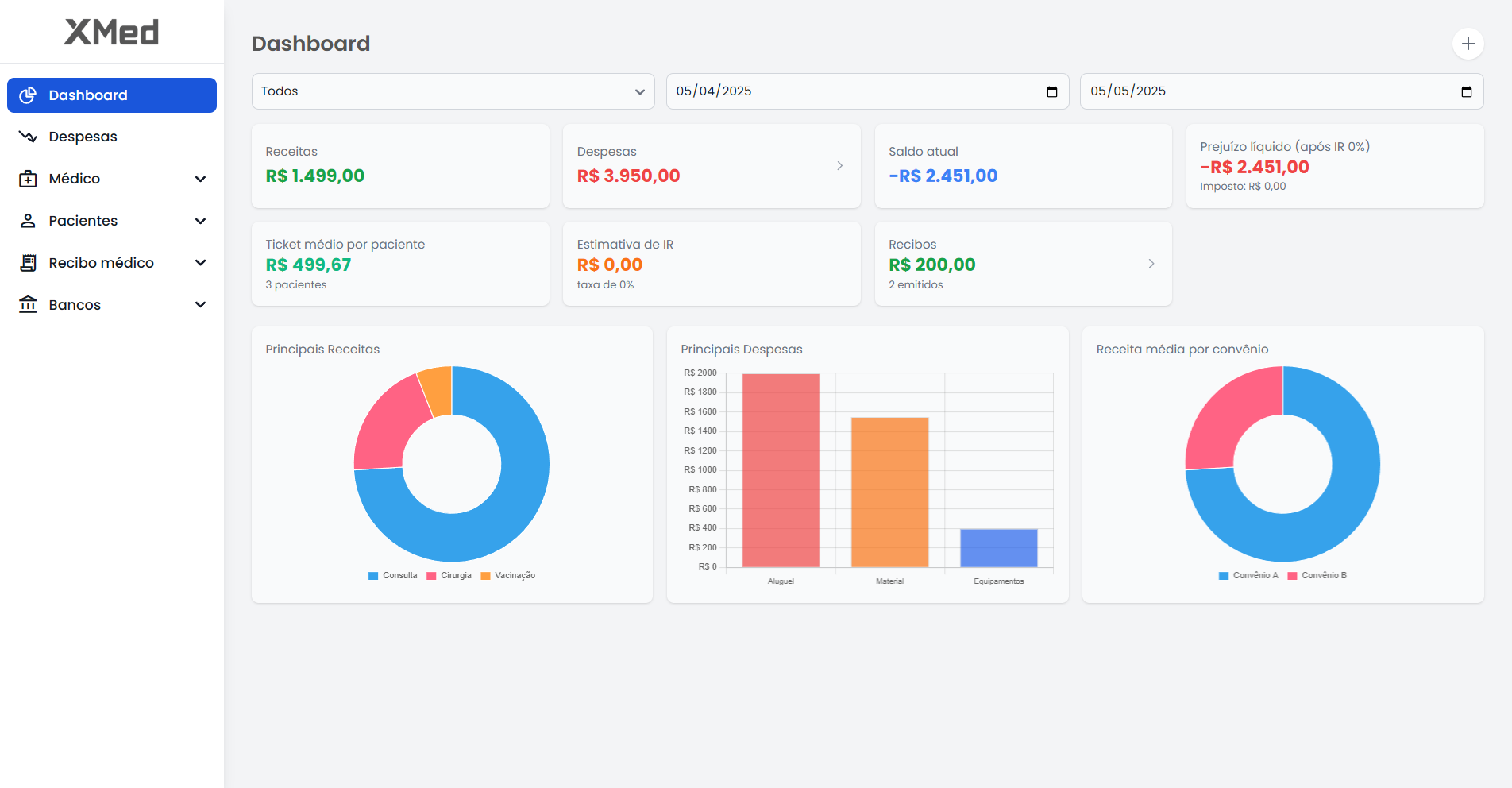Image resolution: width=1512 pixels, height=788 pixels.
Task: Select Pacientes in the sidebar
Action: point(83,221)
